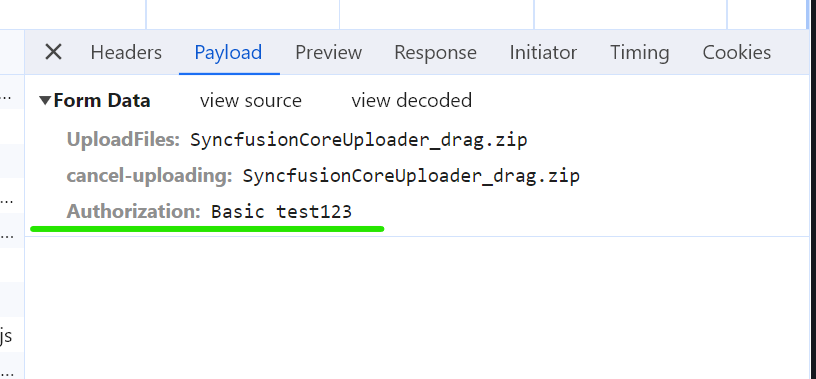
Task: Select the cancel-uploading file name value
Action: 411,176
